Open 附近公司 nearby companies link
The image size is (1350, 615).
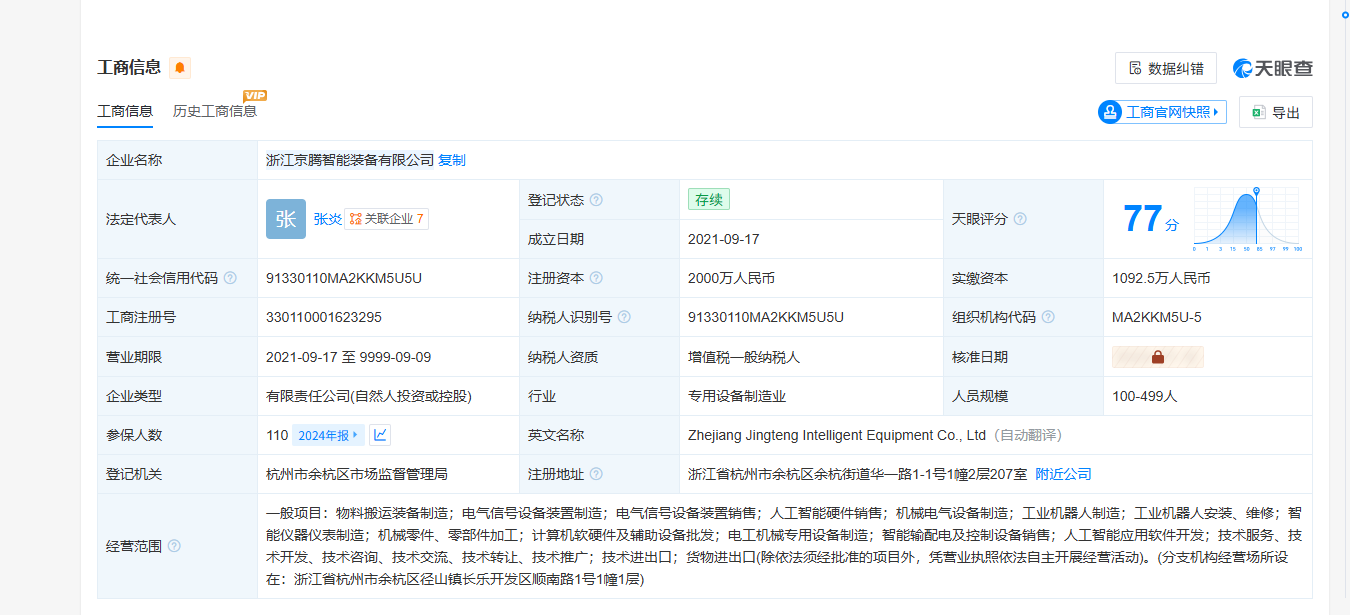tap(1063, 474)
